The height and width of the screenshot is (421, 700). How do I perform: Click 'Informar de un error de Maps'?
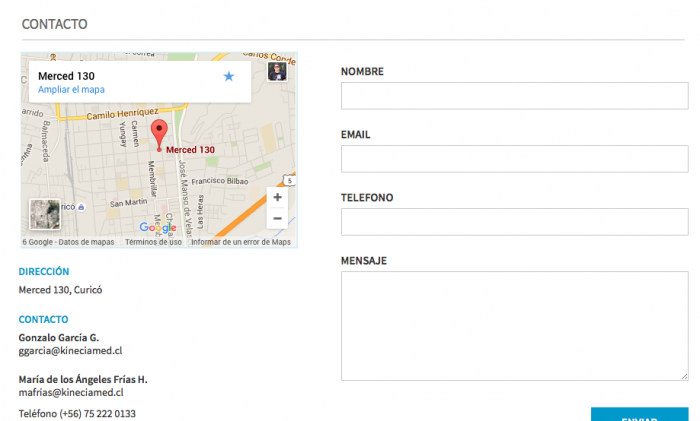(241, 242)
